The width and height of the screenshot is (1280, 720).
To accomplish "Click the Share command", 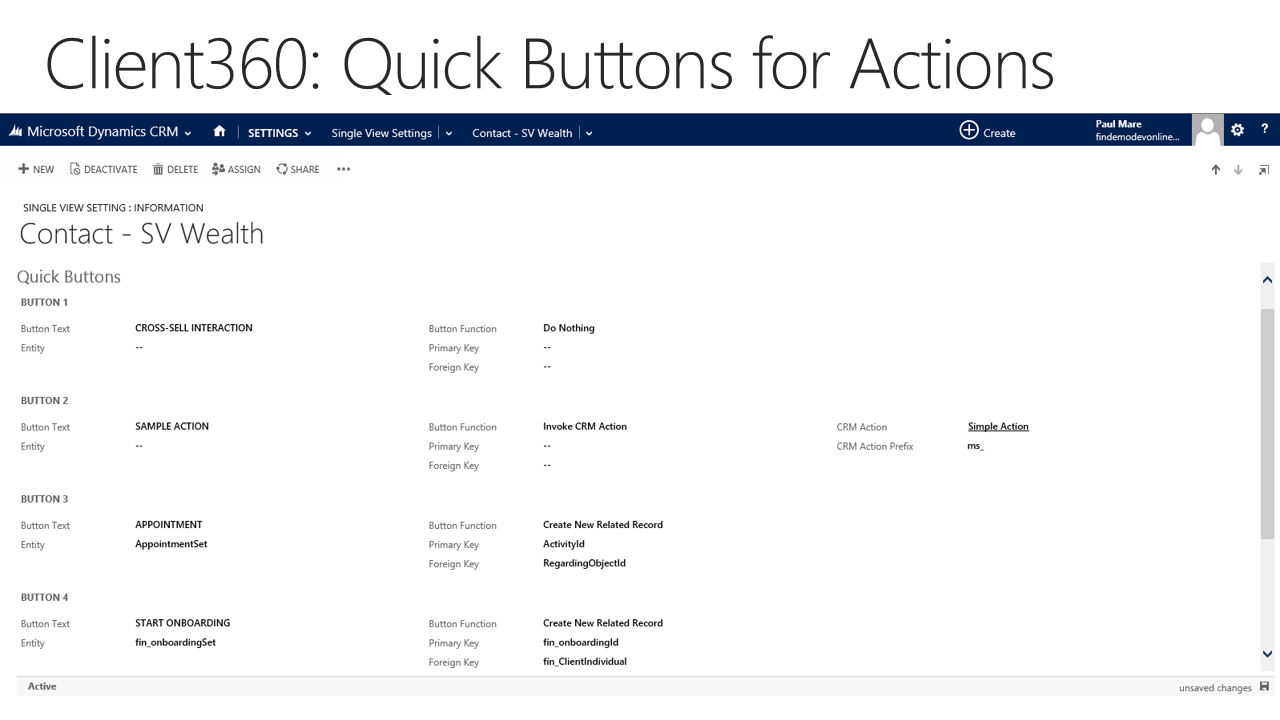I will tap(298, 170).
